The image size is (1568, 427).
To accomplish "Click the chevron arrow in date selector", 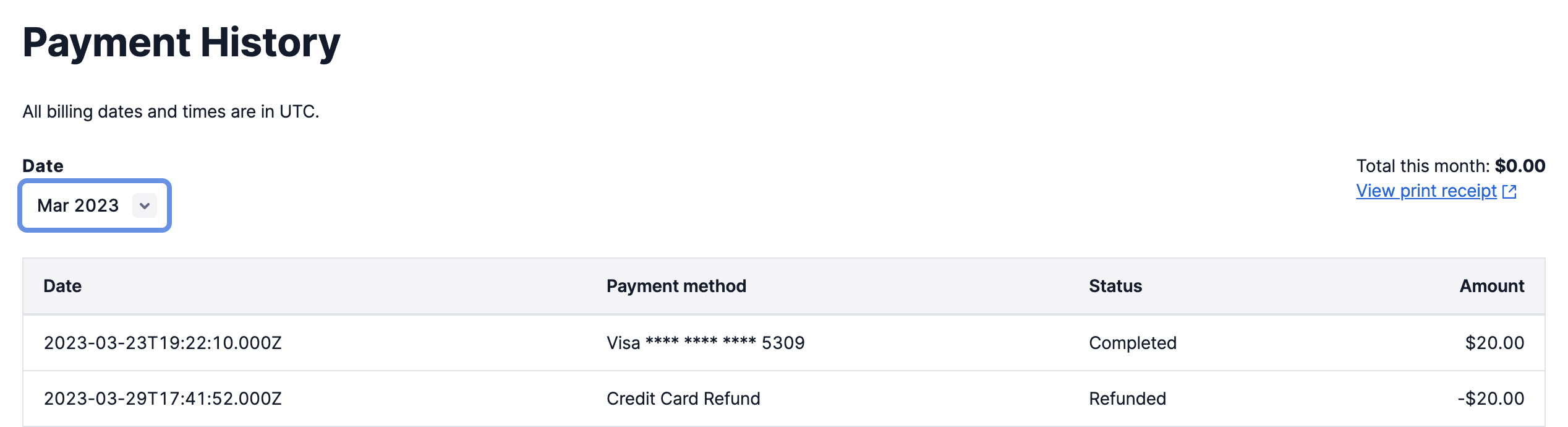I will pyautogui.click(x=145, y=205).
